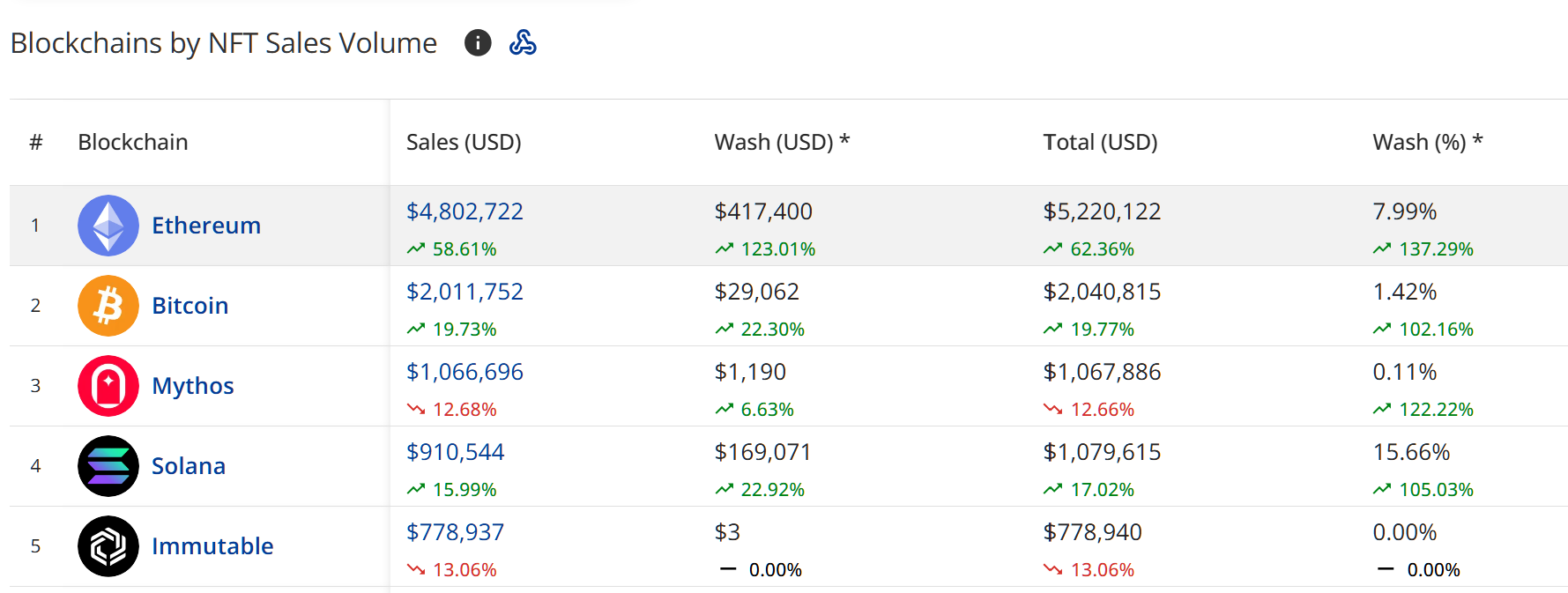Viewport: 1568px width, 593px height.
Task: Click the Blockchains by NFT Sales Volume title
Action: click(x=224, y=43)
